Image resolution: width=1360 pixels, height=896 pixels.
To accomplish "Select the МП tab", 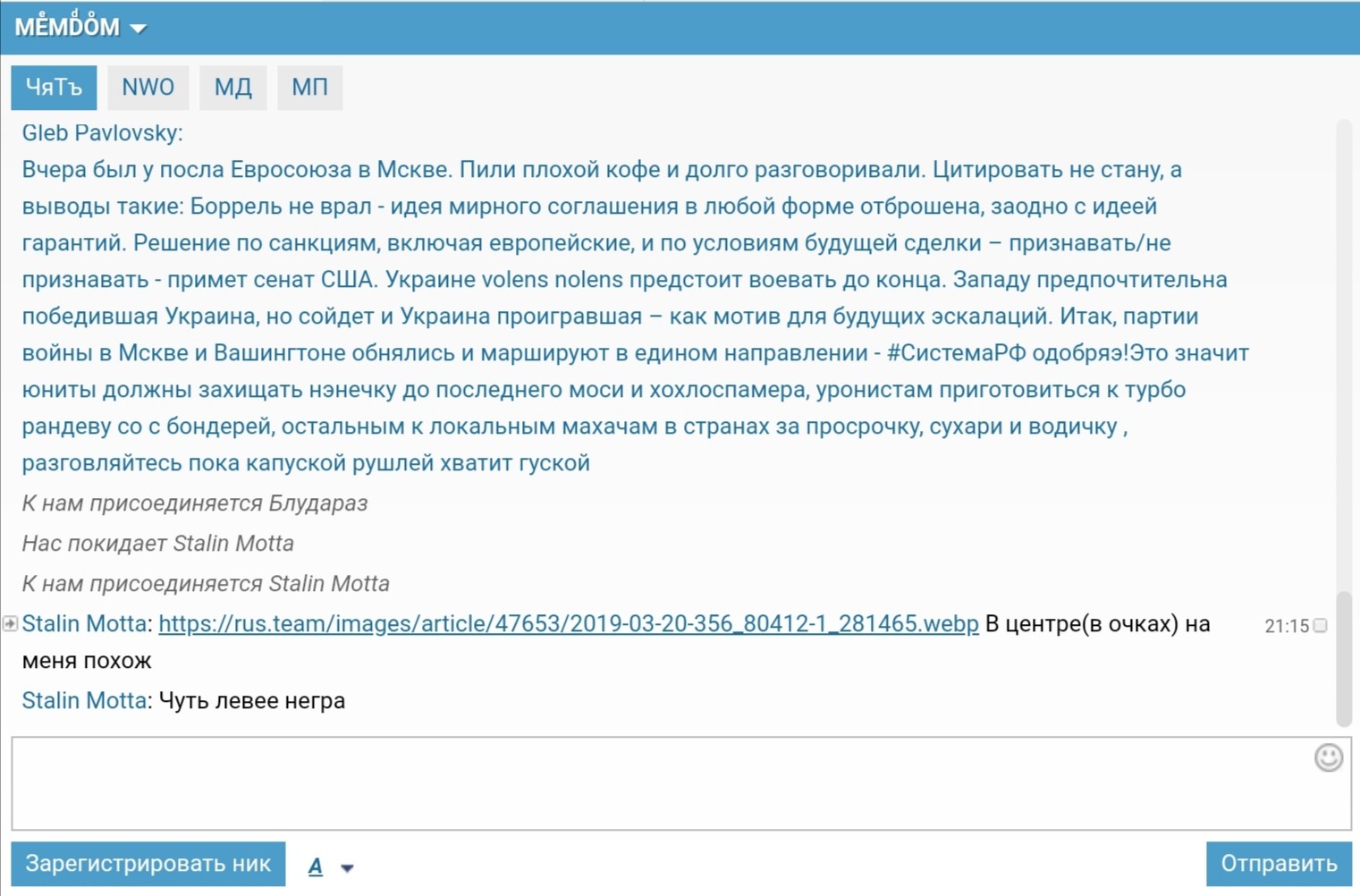I will point(309,87).
